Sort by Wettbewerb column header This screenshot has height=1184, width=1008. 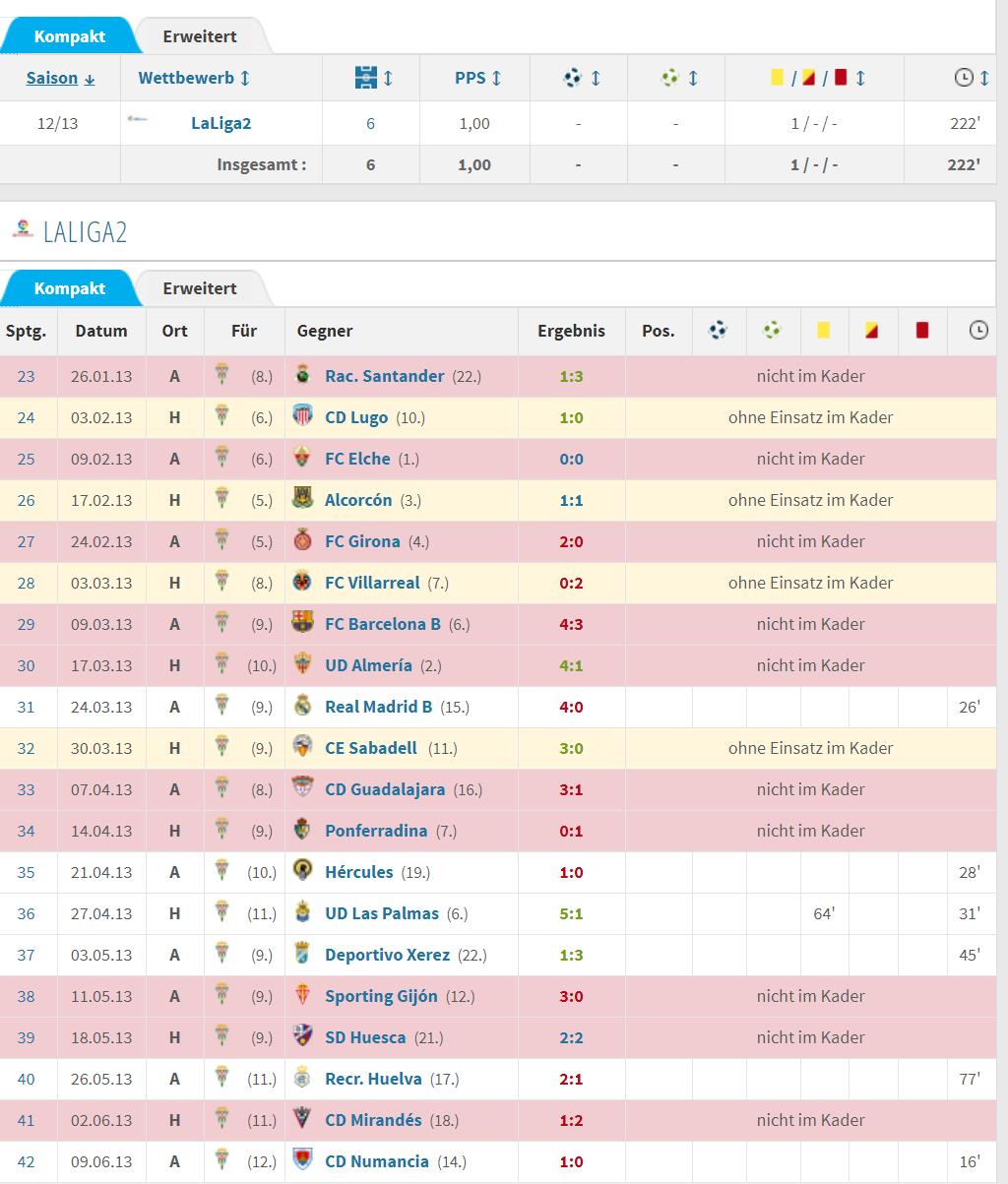tap(194, 78)
